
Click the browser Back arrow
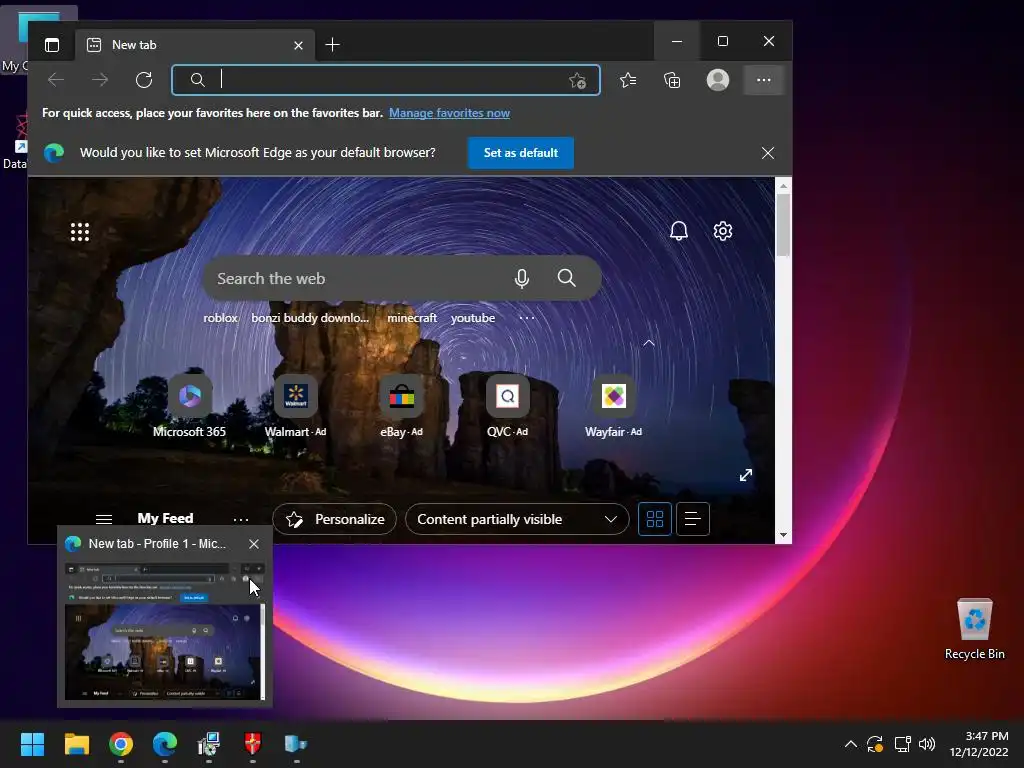pyautogui.click(x=56, y=80)
